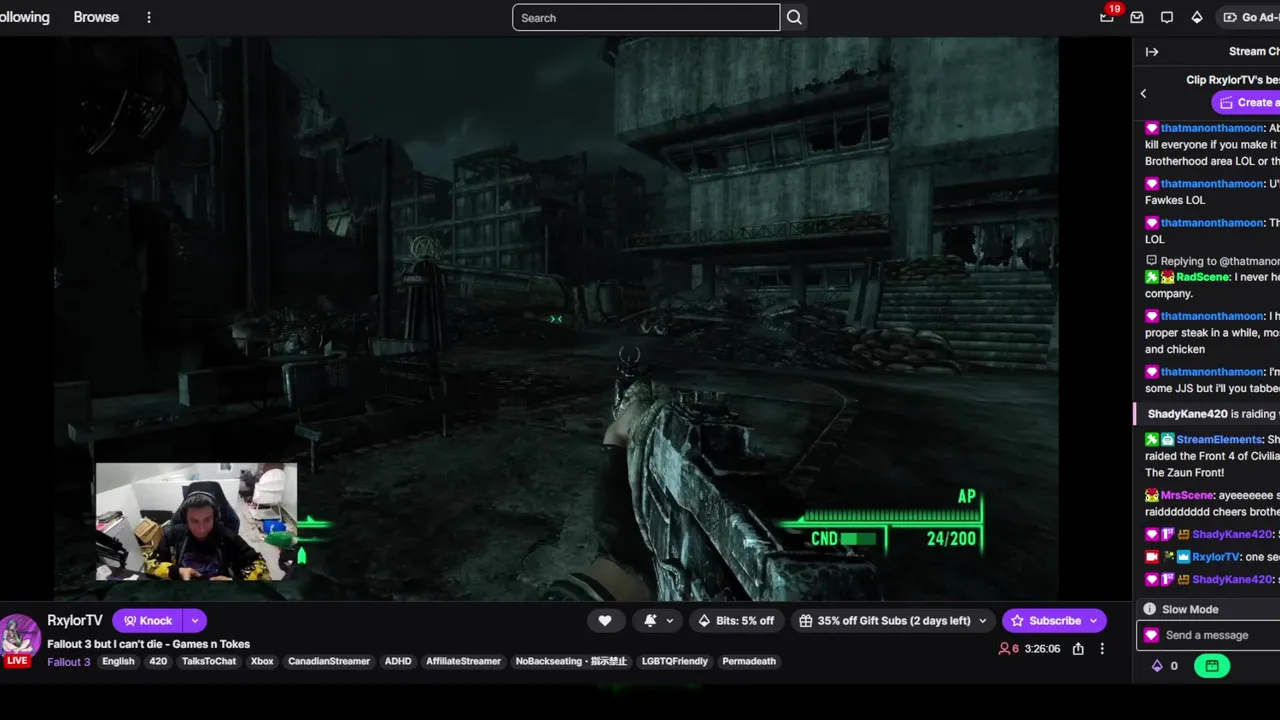
Task: Open the green channel points button
Action: [x=1211, y=665]
